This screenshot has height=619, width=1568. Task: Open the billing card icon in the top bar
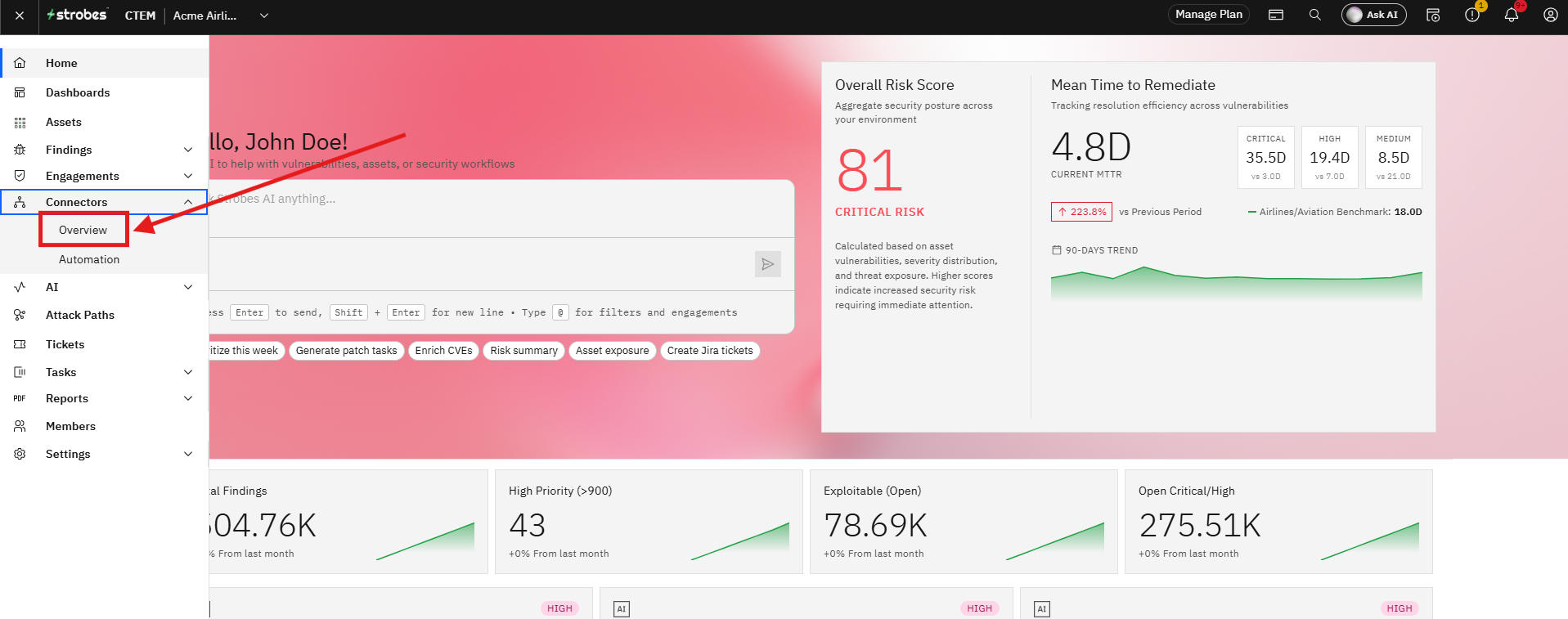(1276, 15)
